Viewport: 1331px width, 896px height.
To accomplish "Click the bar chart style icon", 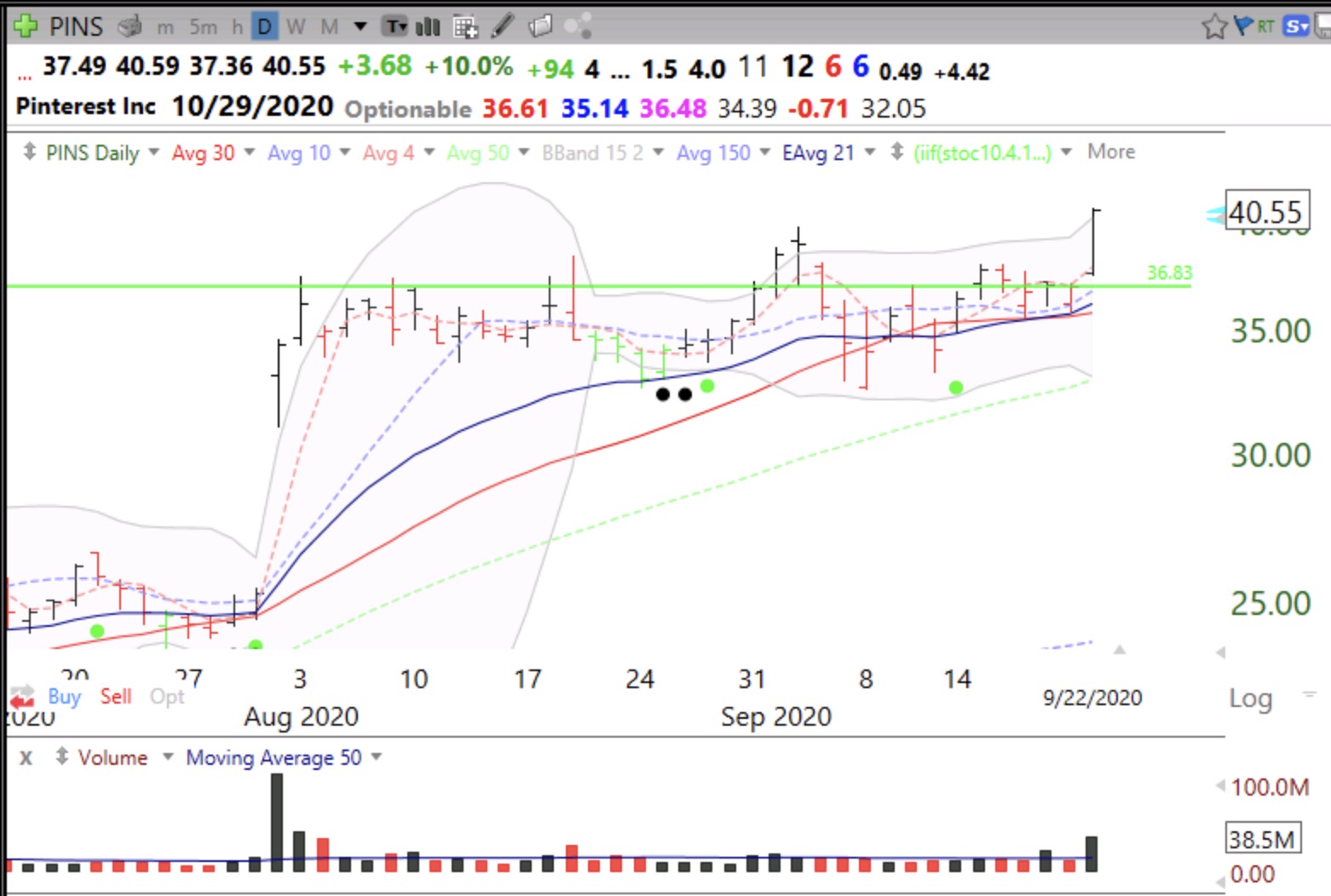I will click(x=428, y=27).
